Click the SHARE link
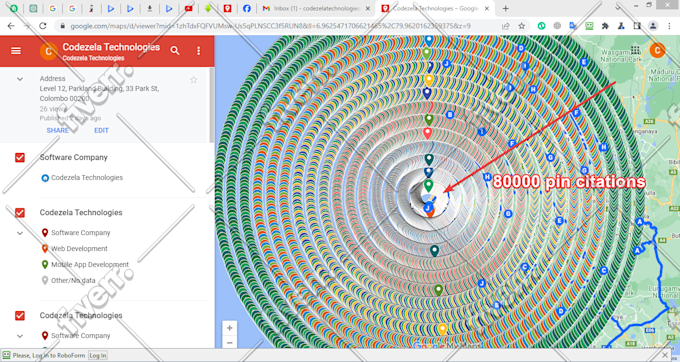The height and width of the screenshot is (362, 680). (58, 130)
